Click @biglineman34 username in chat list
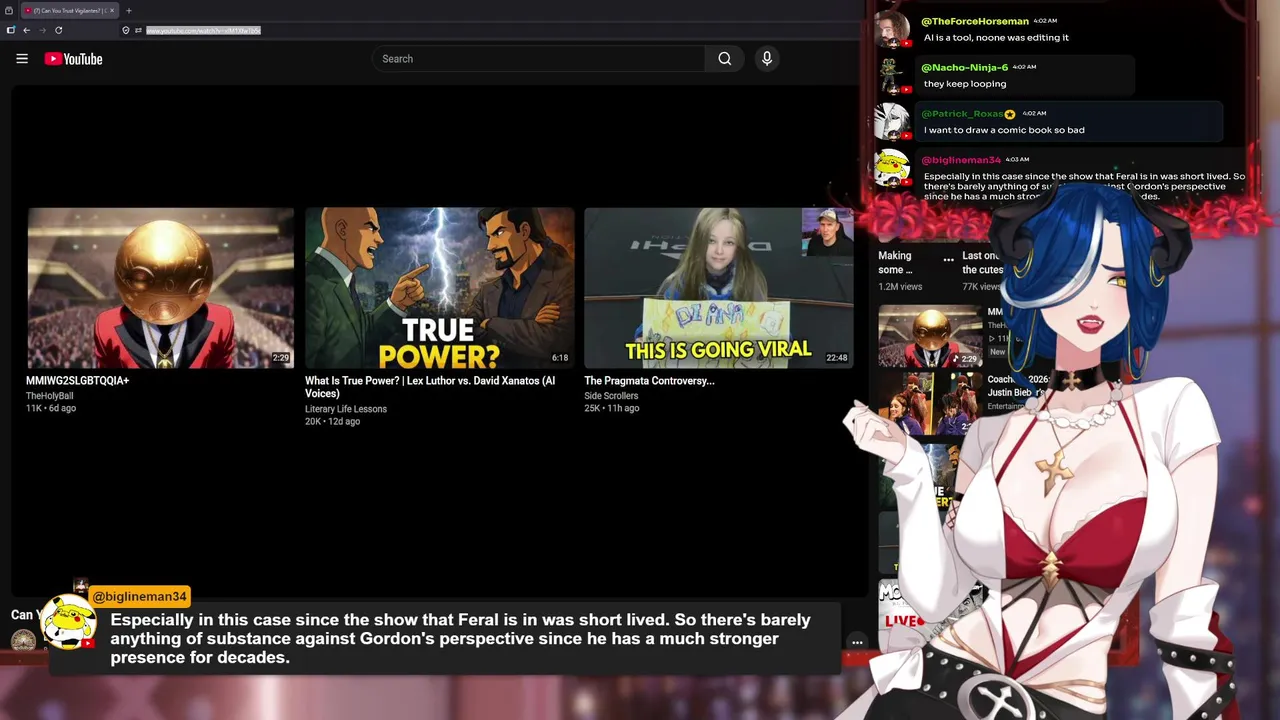The image size is (1280, 720). point(960,160)
